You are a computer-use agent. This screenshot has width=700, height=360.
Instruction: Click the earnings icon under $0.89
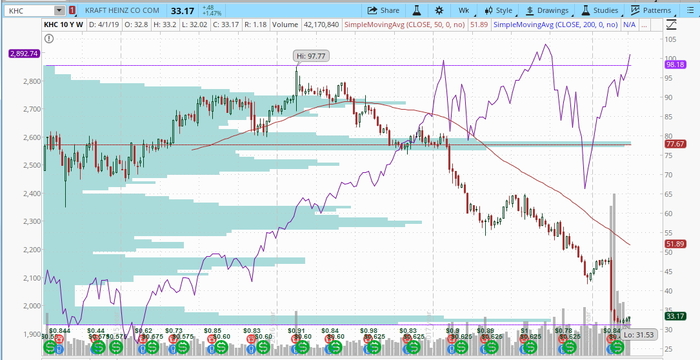click(484, 339)
